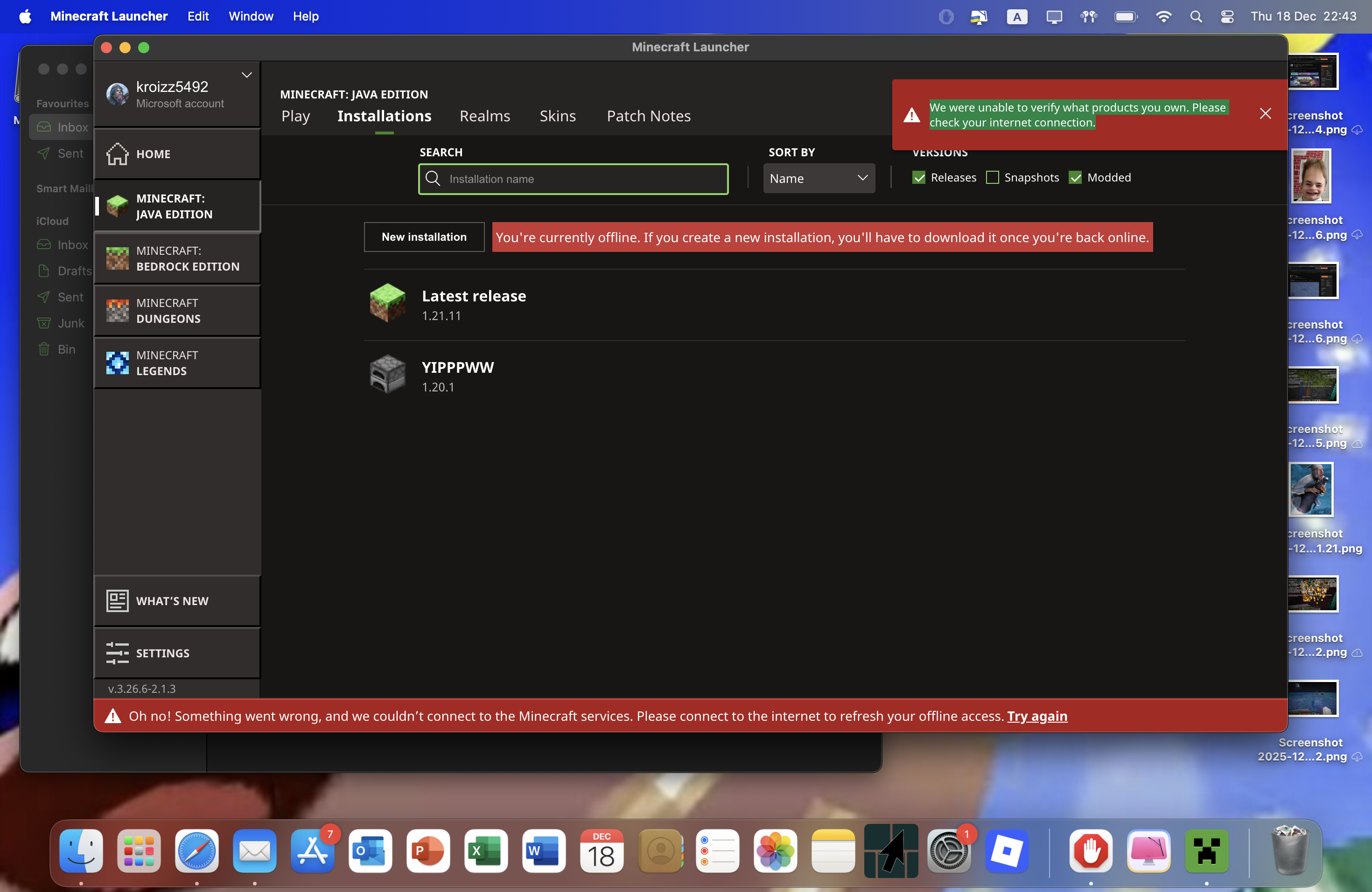Click the New installation button
Screen dimensions: 1372x892
pos(424,237)
